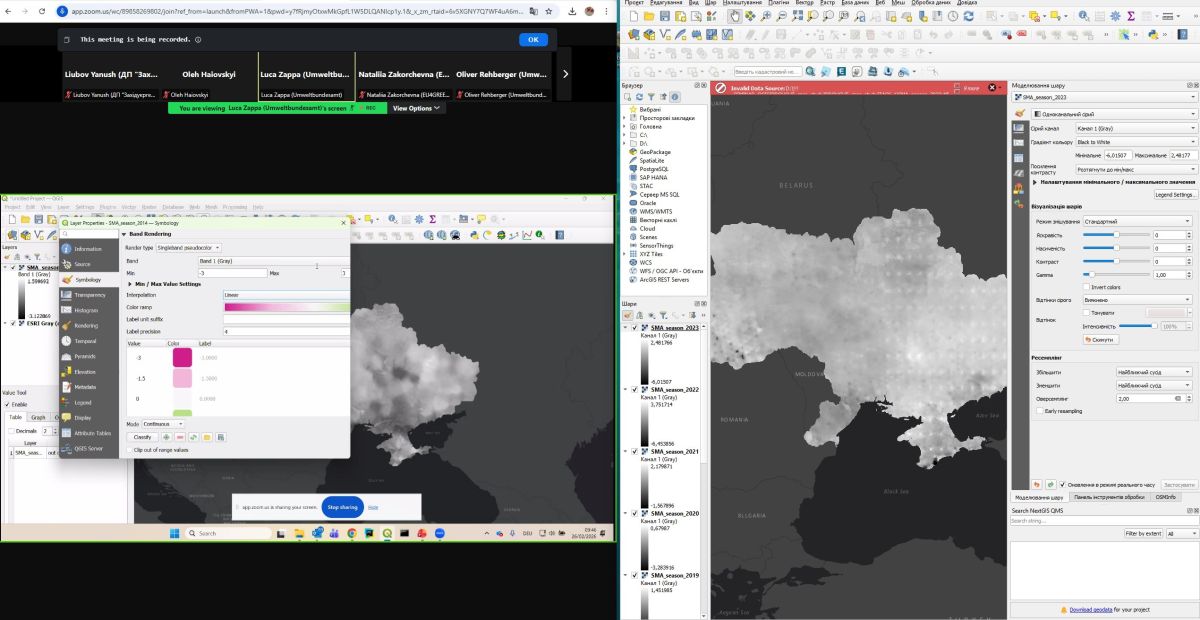Open the Render type dropdown in Zoom share
This screenshot has width=1200, height=620.
click(189, 247)
